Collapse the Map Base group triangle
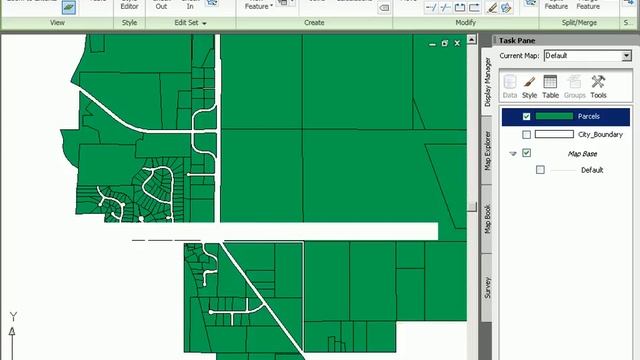Viewport: 640px width, 360px height. (x=513, y=154)
